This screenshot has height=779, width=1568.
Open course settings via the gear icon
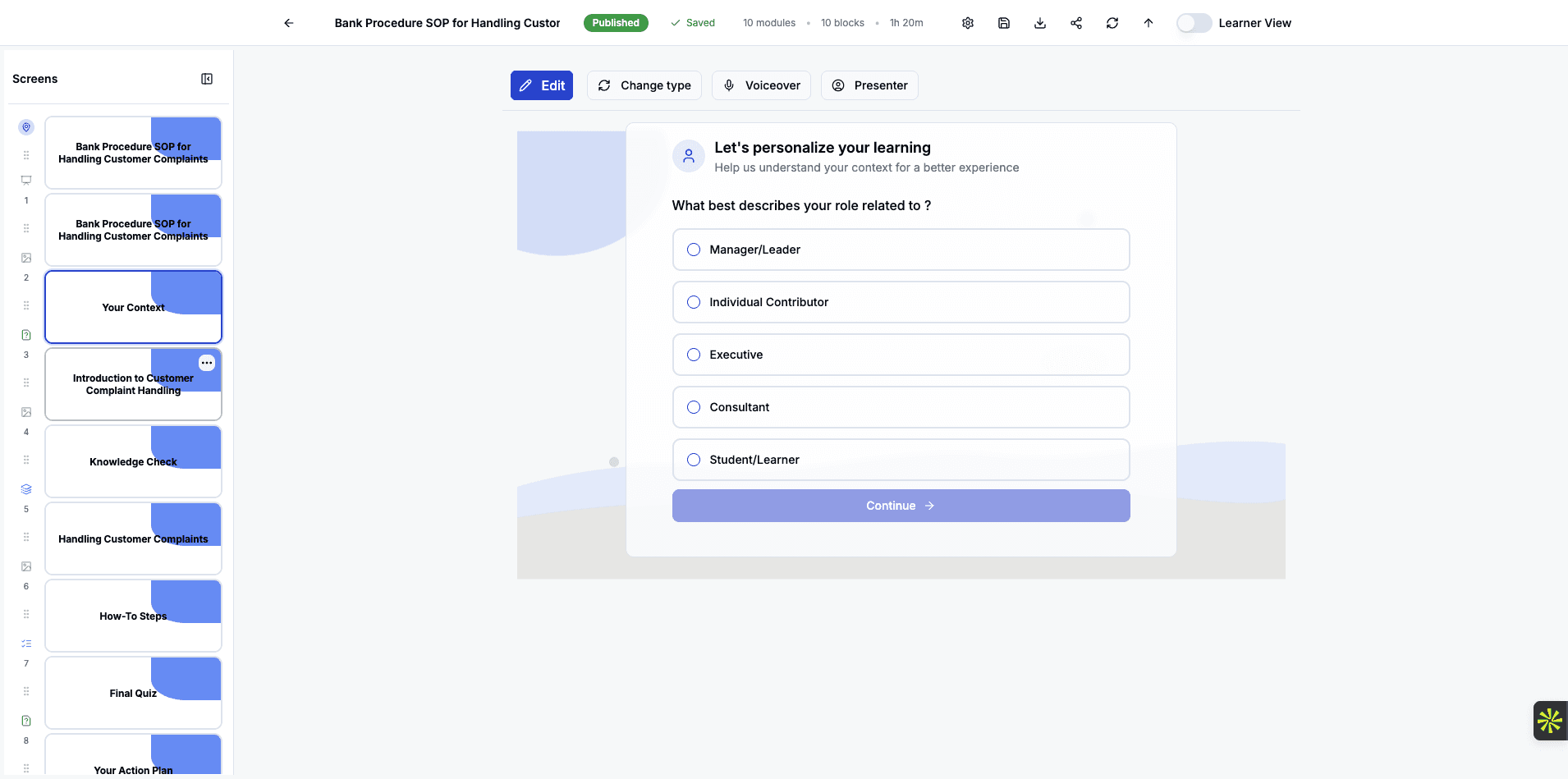(966, 22)
